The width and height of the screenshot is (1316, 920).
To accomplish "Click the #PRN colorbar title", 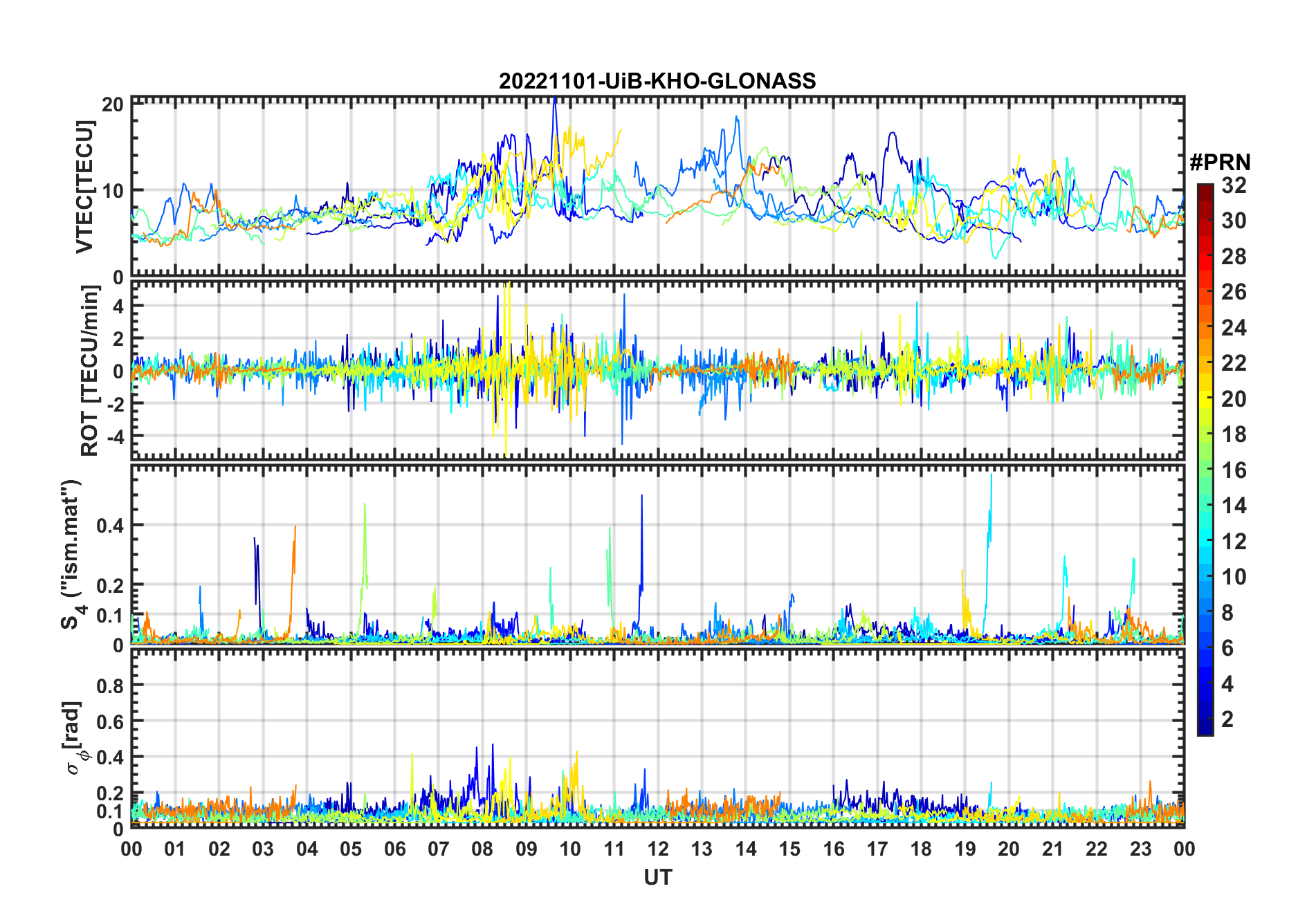I will (x=1221, y=163).
